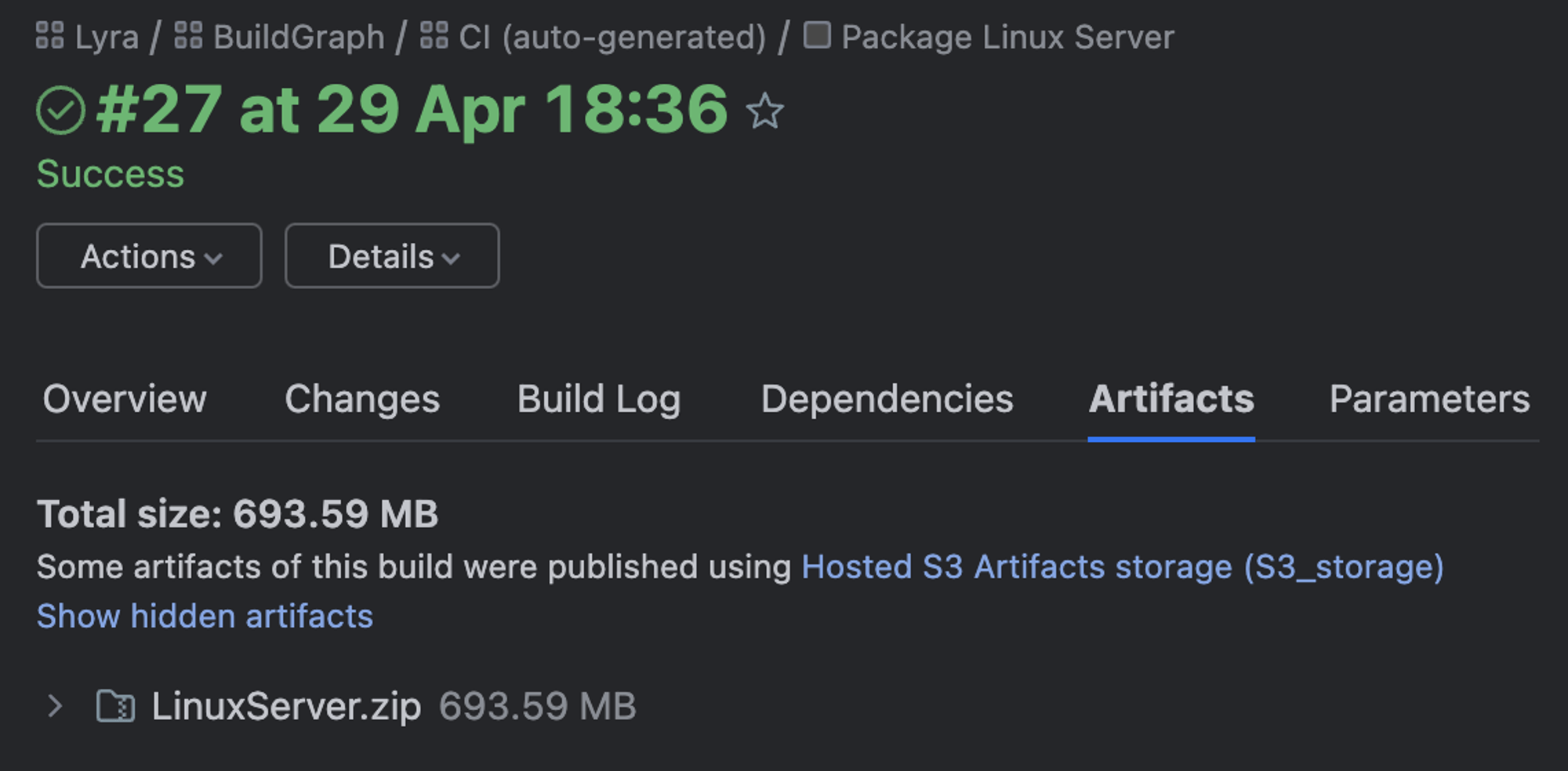Click the Total size: 693.59 MB text

coord(238,515)
